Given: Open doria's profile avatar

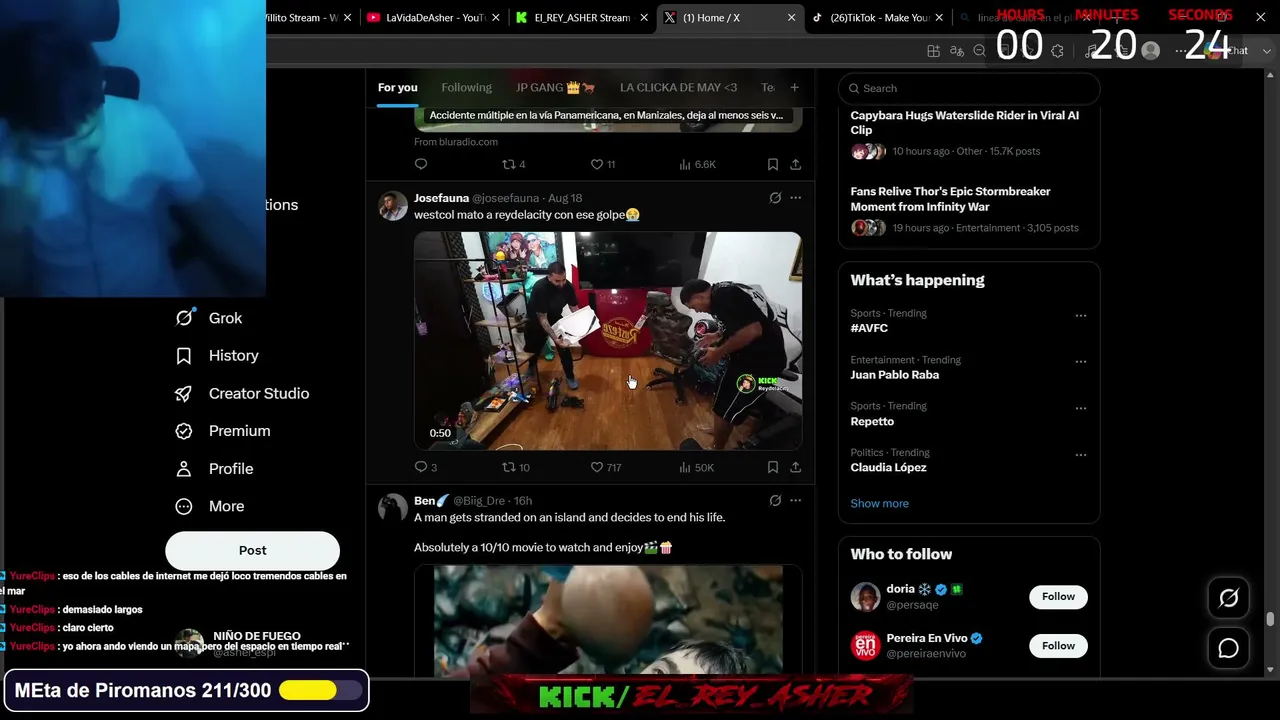Looking at the screenshot, I should coord(865,597).
